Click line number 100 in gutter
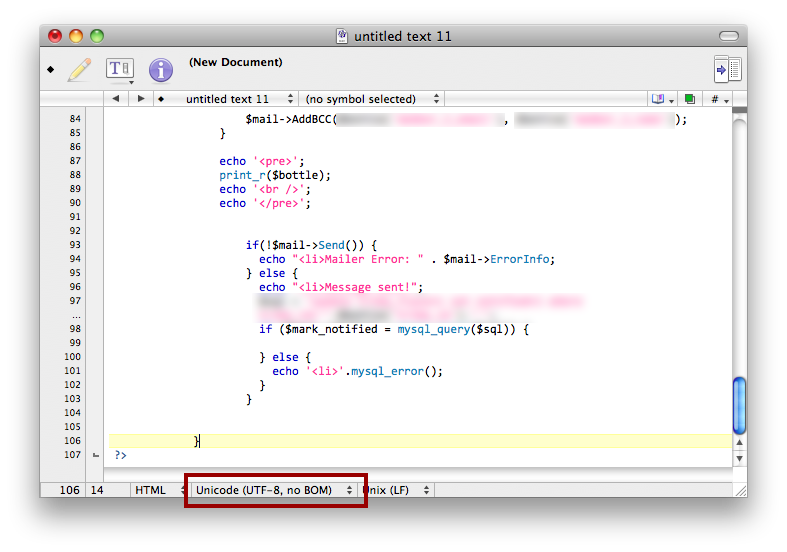The image size is (787, 552). click(x=72, y=356)
